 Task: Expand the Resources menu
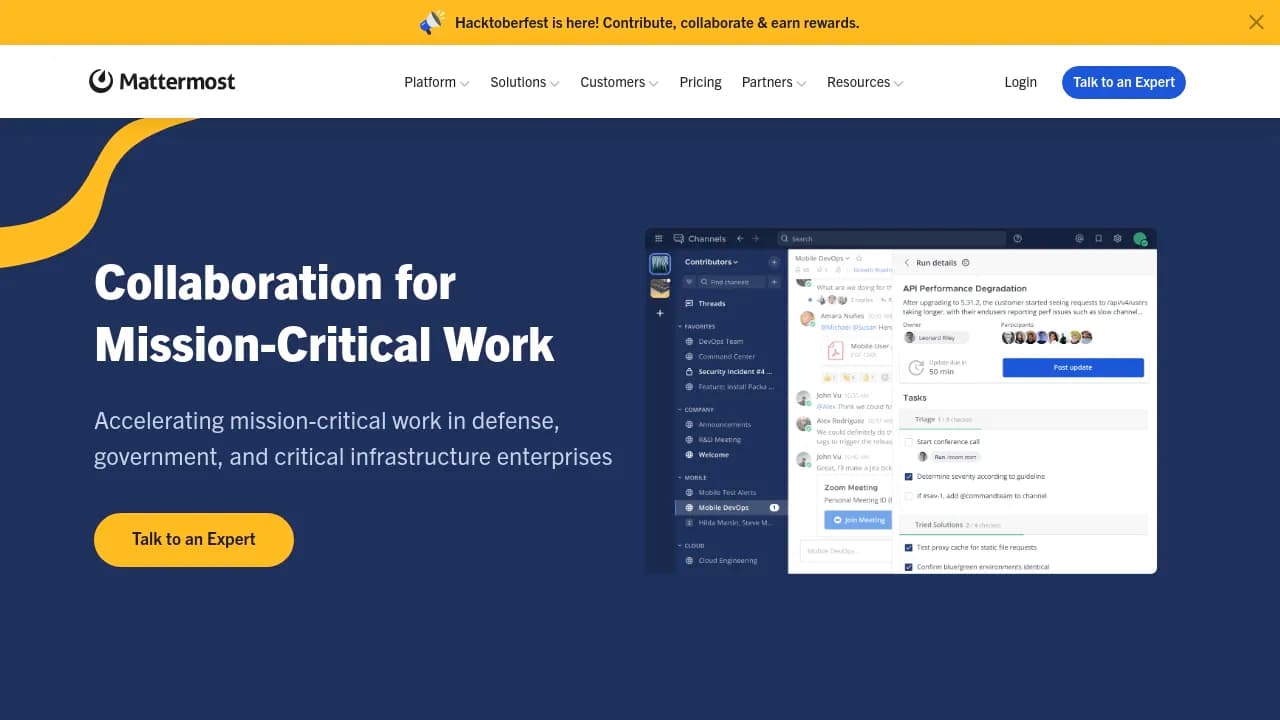click(865, 82)
